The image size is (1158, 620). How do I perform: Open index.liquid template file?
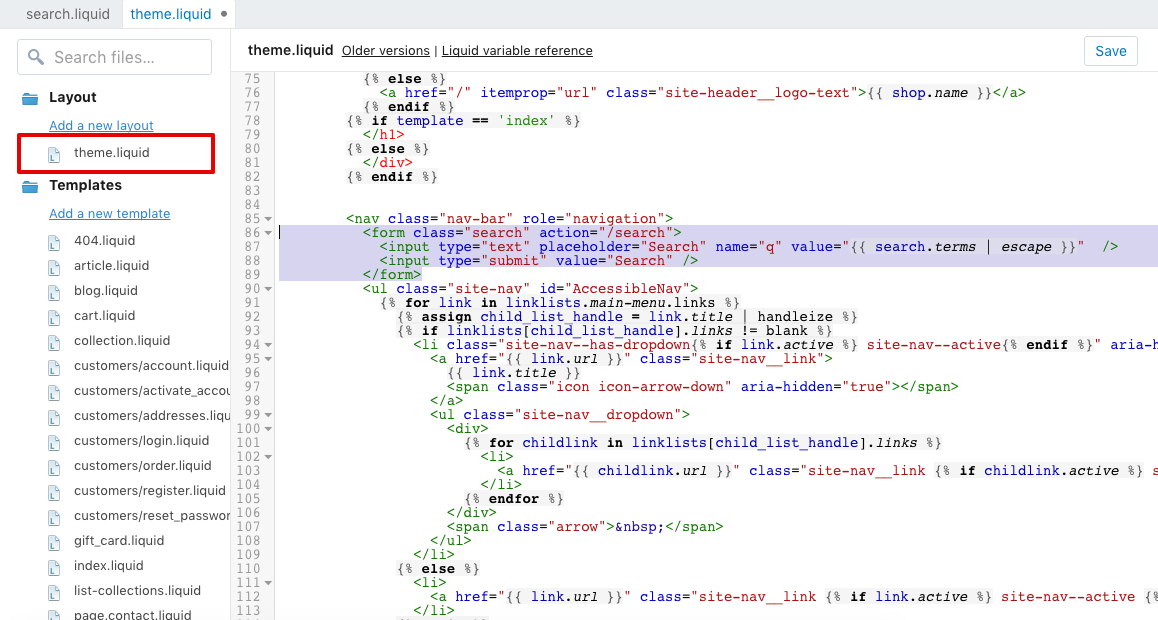click(109, 566)
